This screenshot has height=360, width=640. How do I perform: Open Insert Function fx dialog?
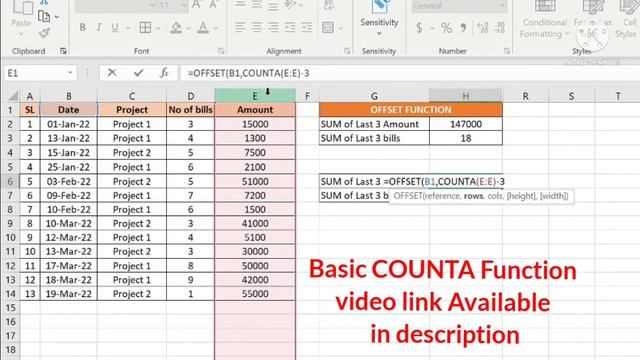coord(164,73)
